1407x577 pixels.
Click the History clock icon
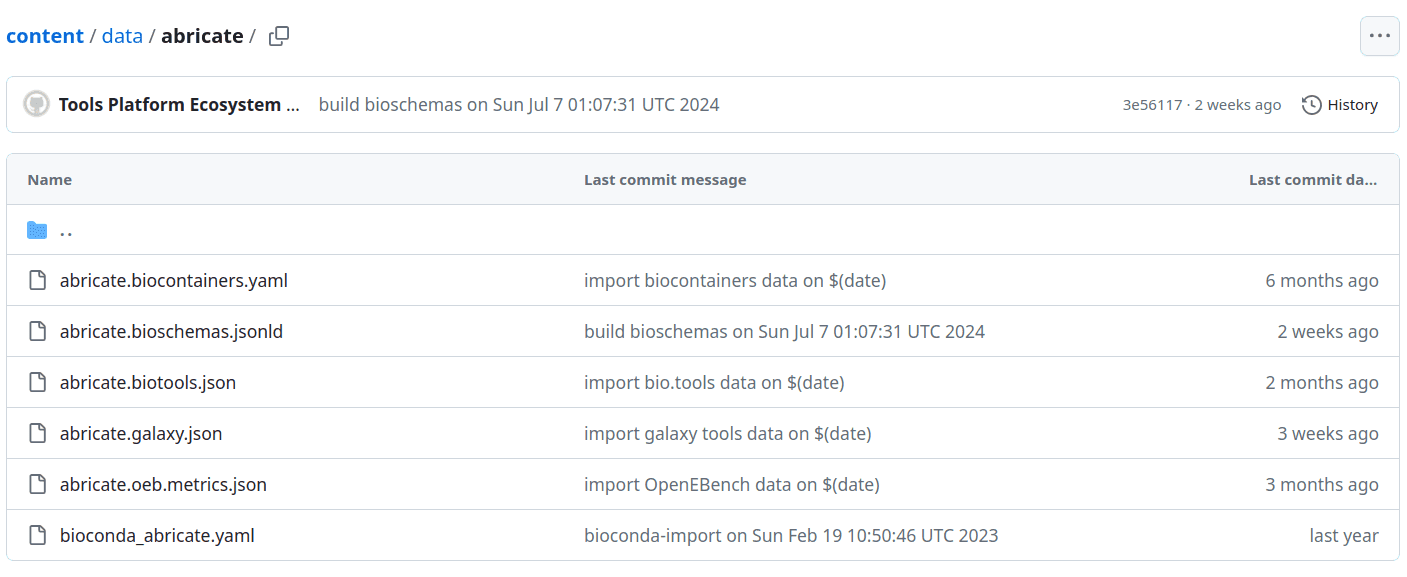(1312, 105)
